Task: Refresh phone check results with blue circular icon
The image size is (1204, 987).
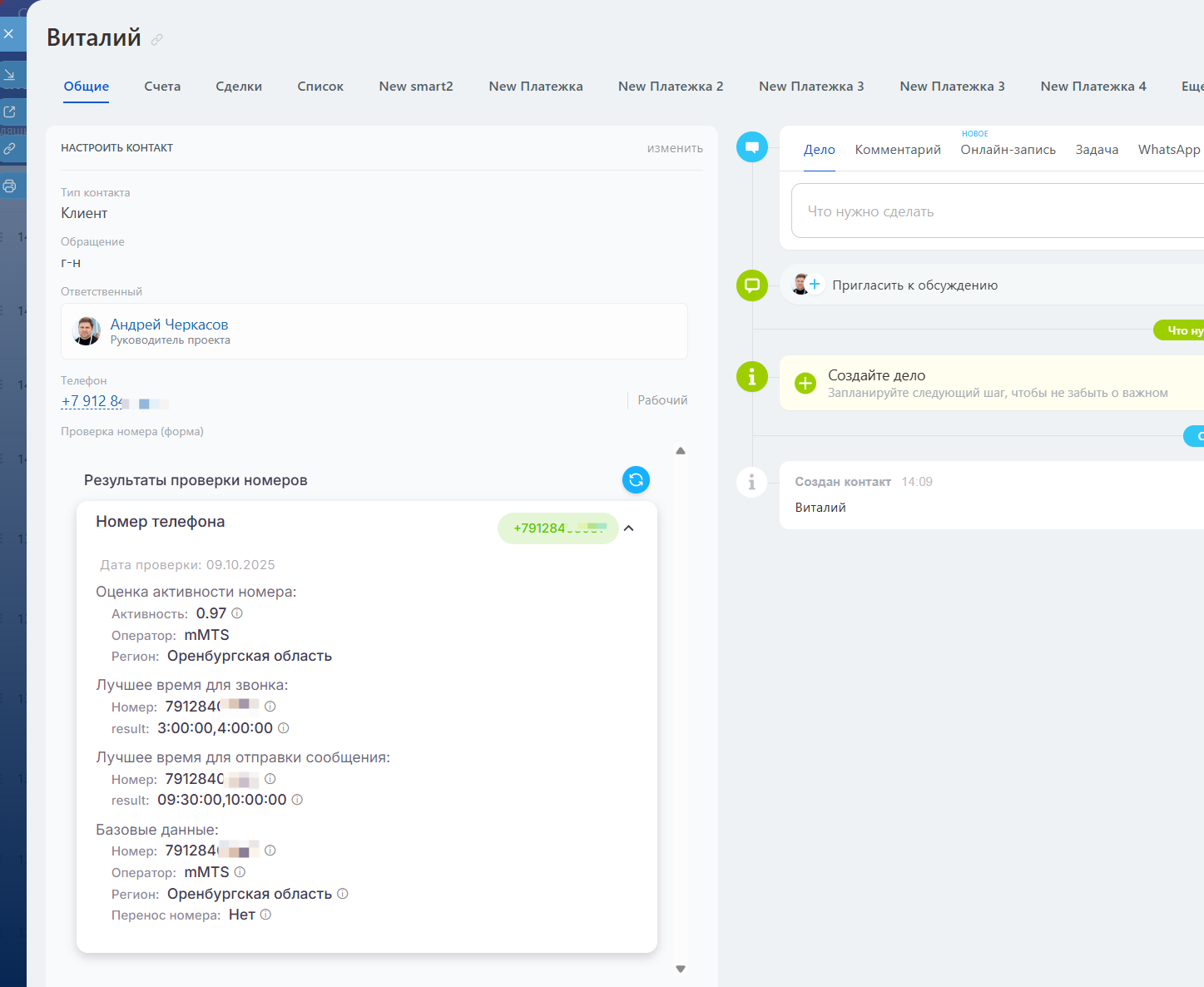Action: [636, 479]
